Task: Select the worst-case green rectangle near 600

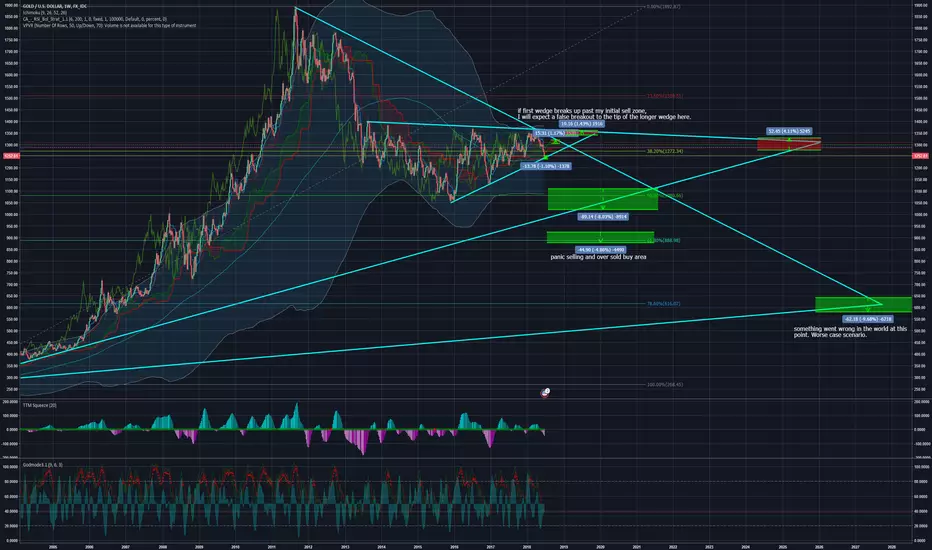Action: [863, 304]
